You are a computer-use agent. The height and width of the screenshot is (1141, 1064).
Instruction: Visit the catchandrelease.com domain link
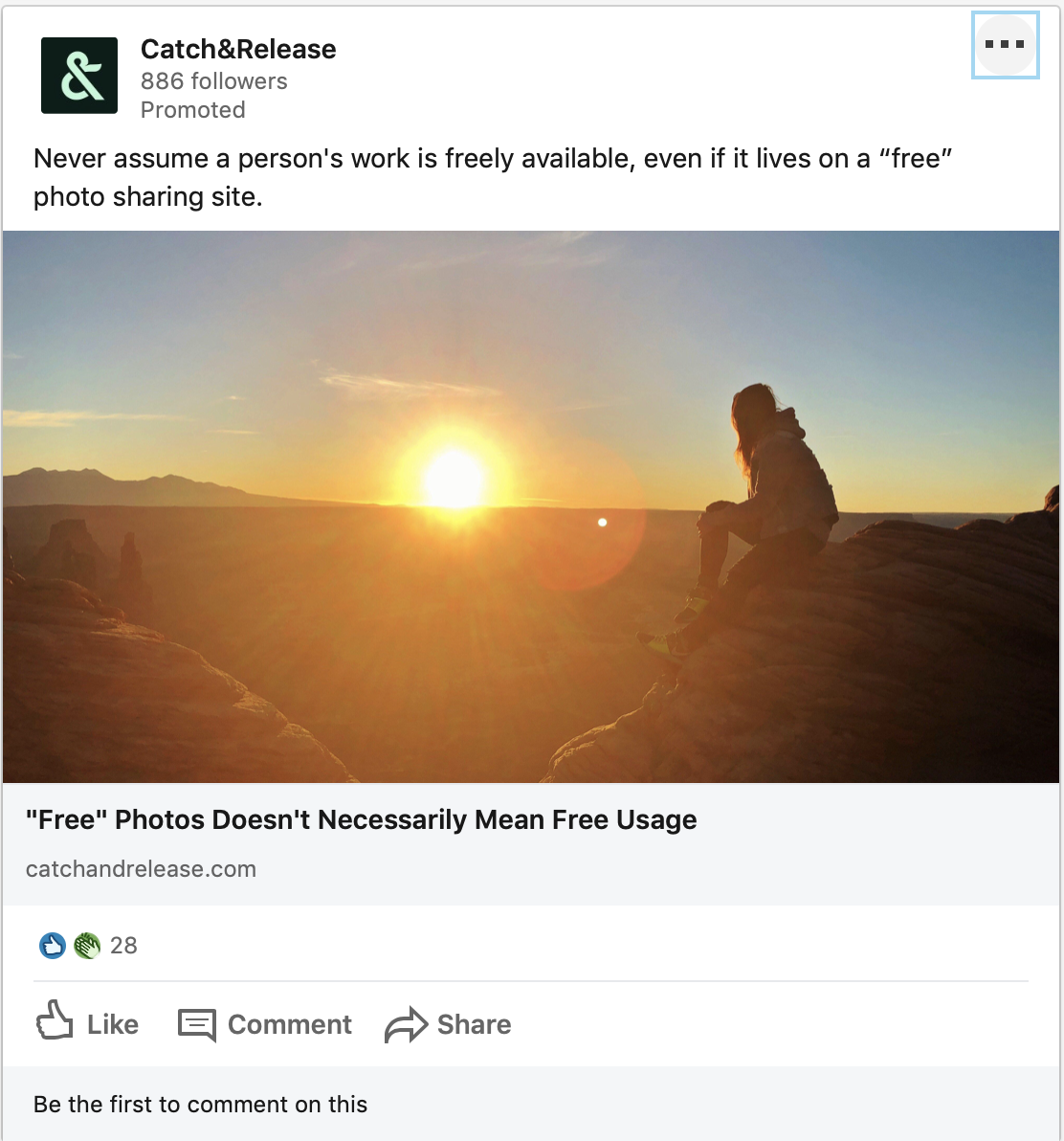point(141,869)
